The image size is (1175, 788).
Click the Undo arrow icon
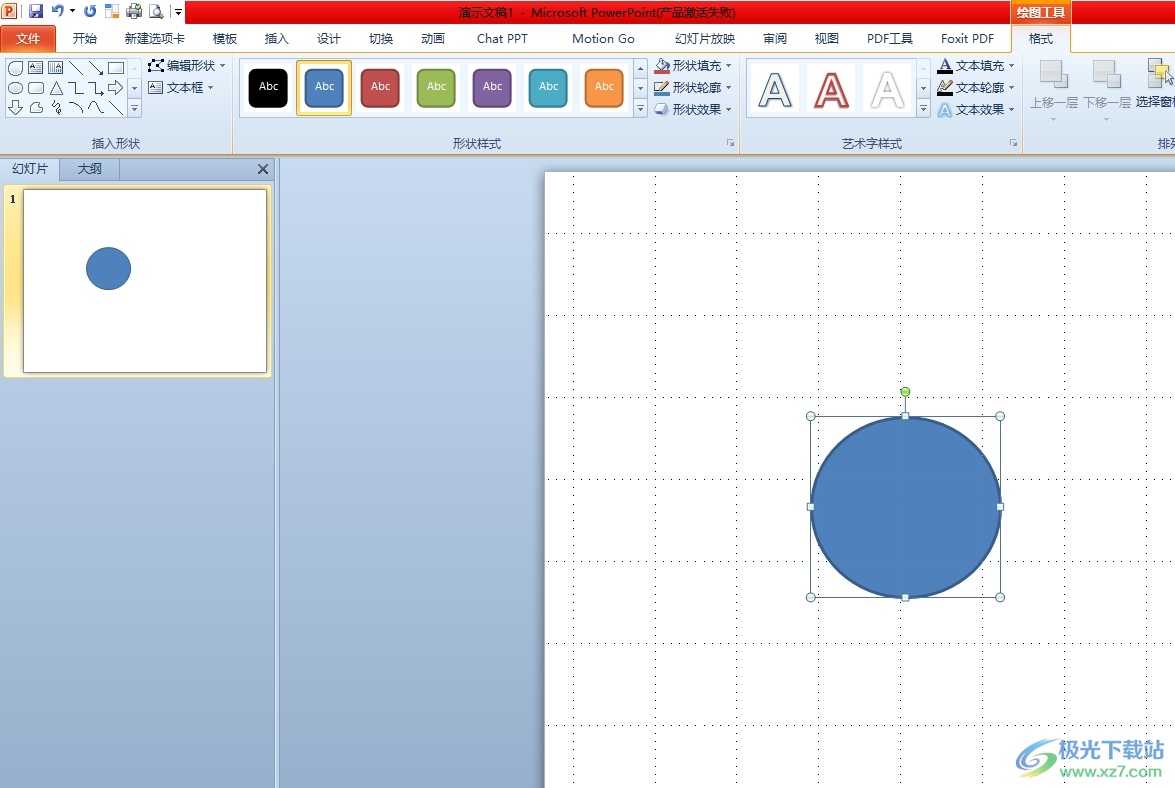57,10
